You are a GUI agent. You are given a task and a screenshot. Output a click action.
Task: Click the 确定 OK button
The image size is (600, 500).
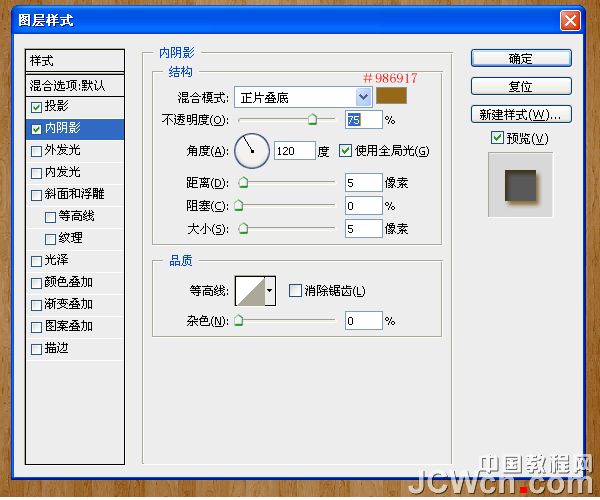[x=521, y=59]
